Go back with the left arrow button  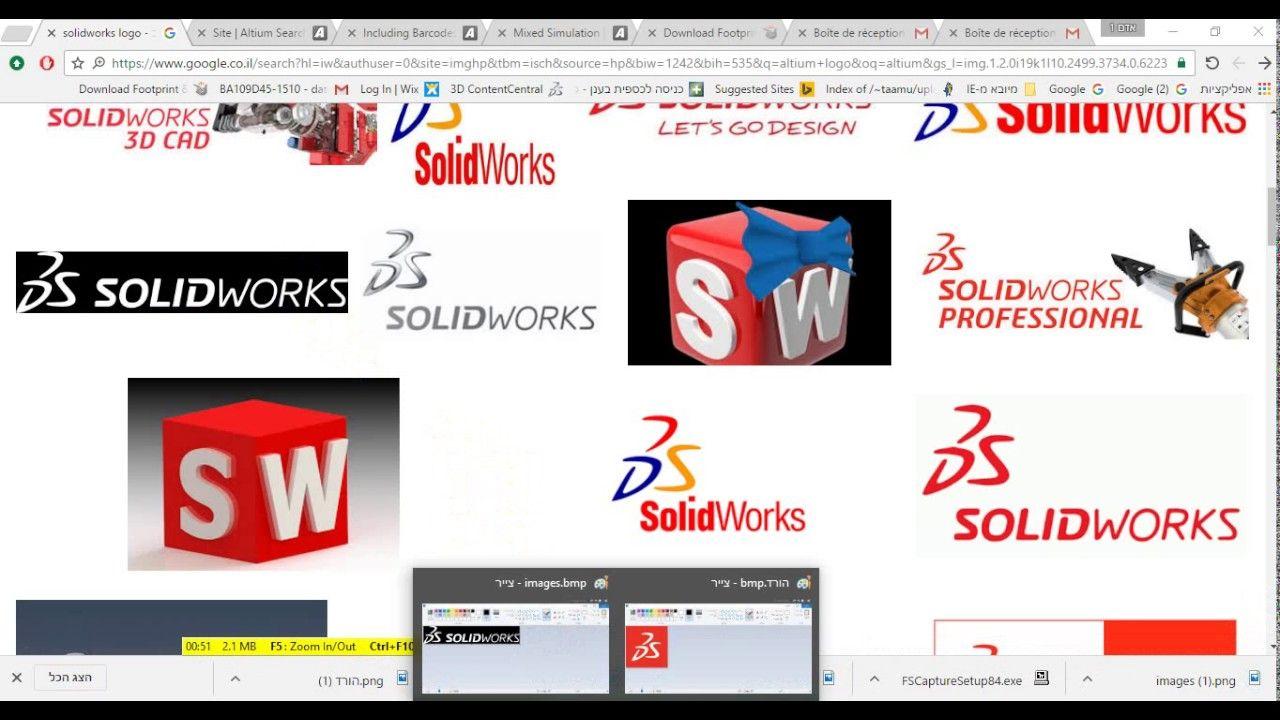1238,63
